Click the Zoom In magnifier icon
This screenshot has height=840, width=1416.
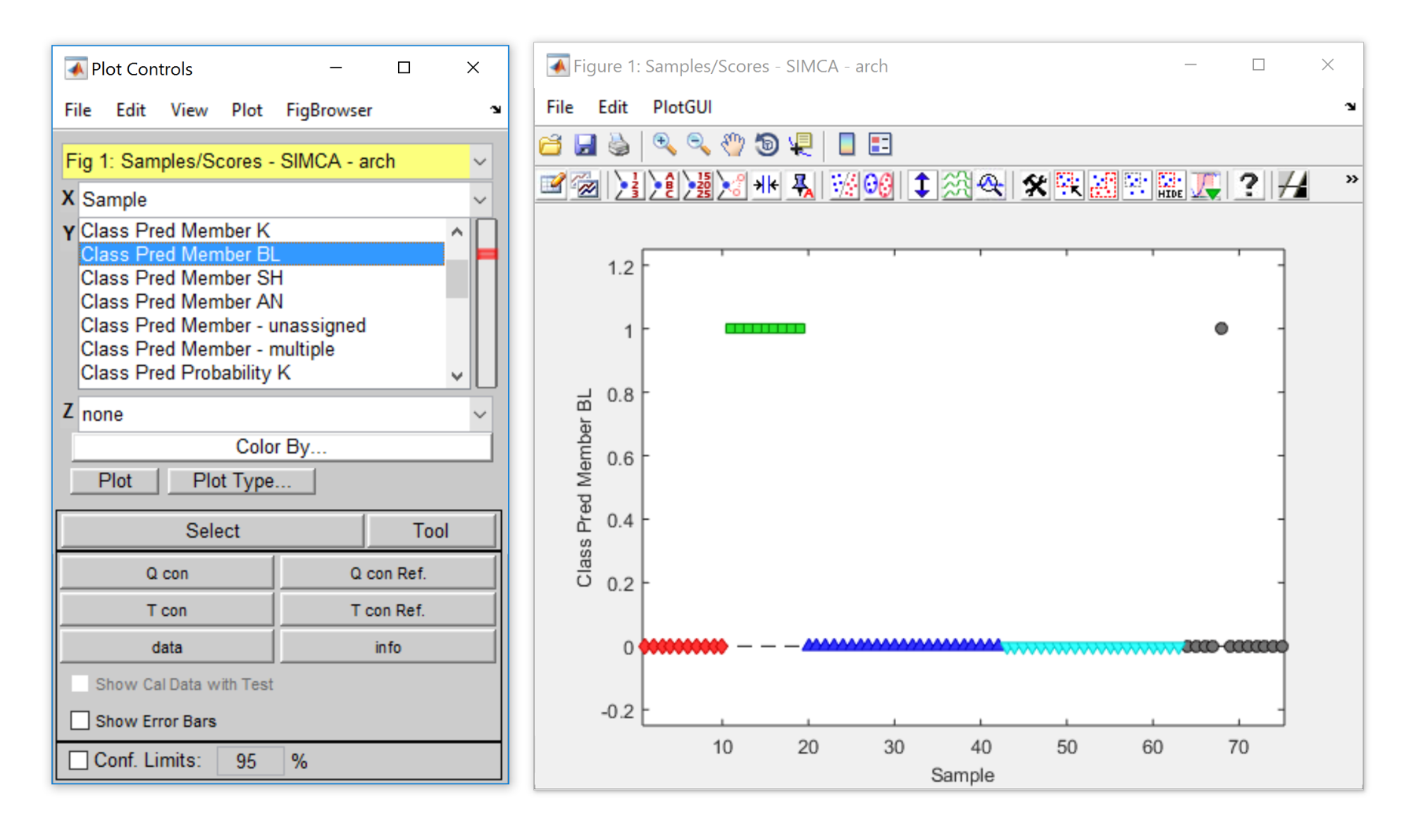[x=664, y=145]
